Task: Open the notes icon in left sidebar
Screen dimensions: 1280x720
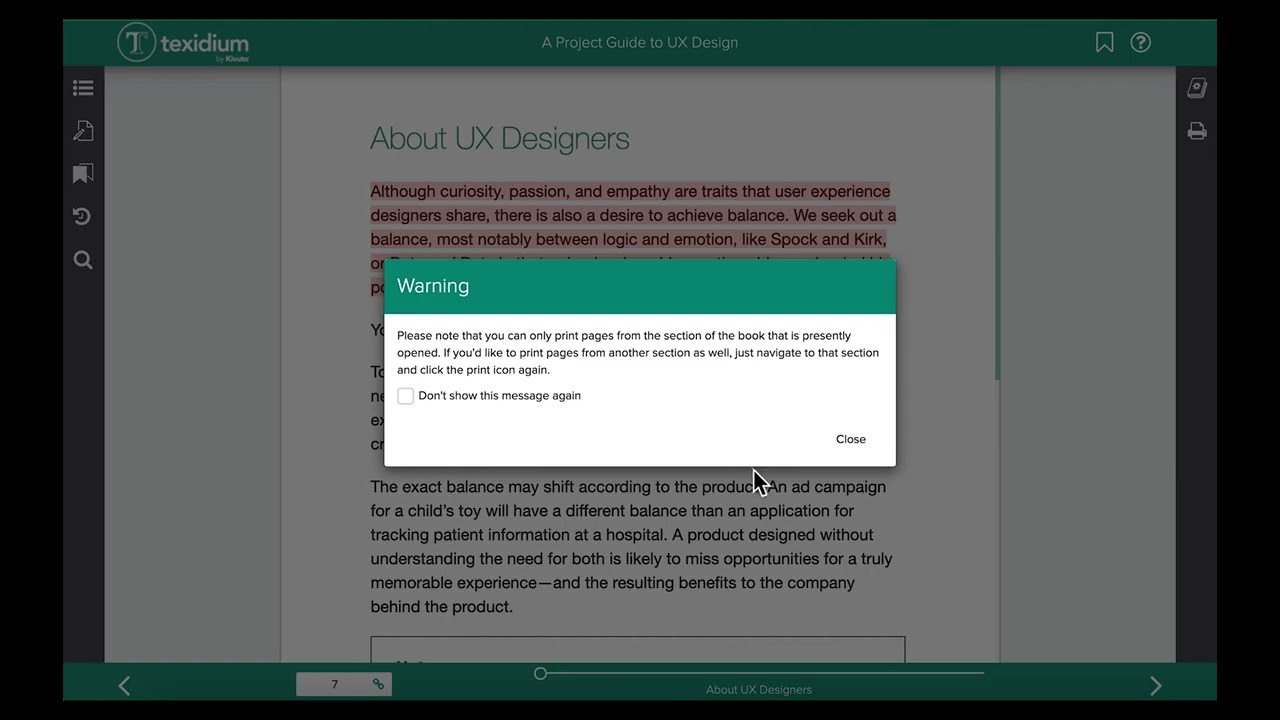Action: pyautogui.click(x=83, y=131)
